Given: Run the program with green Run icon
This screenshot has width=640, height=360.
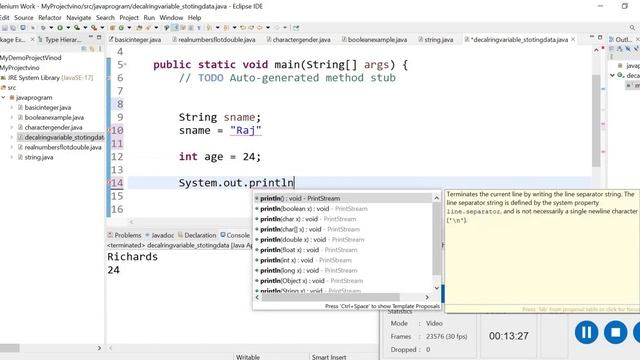Looking at the screenshot, I should (x=60, y=28).
